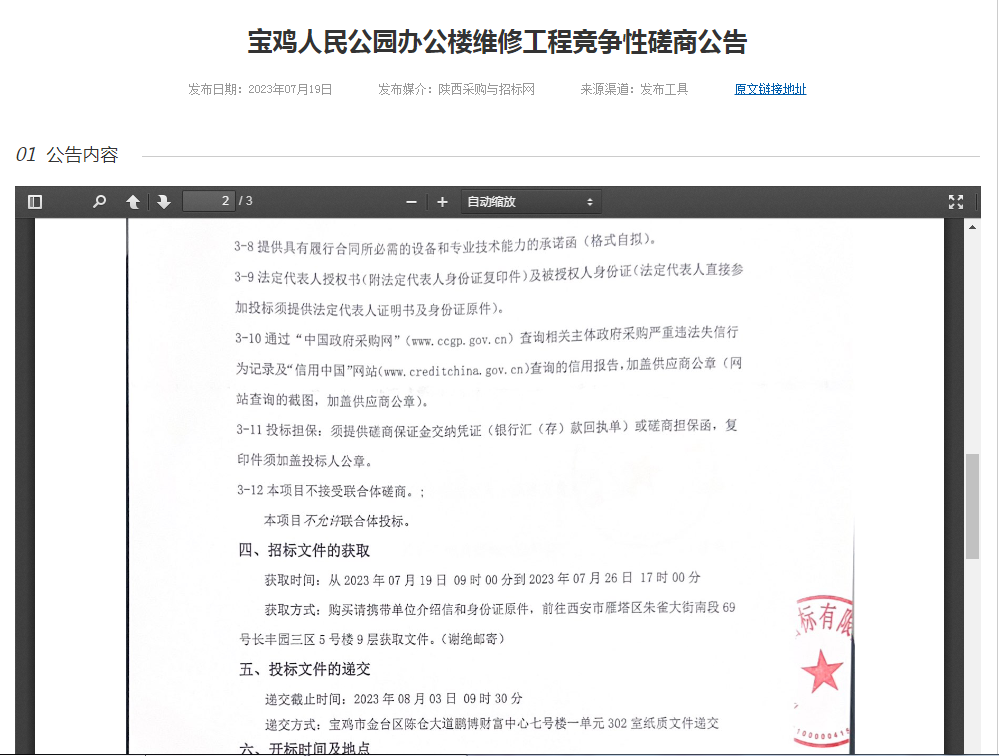The image size is (999, 756).
Task: Click the line starting with 递交方式
Action: click(x=492, y=724)
